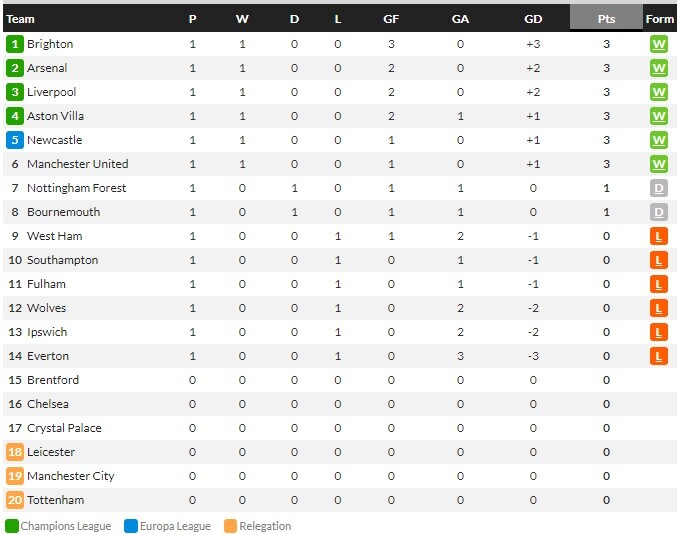Open the Crystal Palace team link
685x535 pixels.
64,428
